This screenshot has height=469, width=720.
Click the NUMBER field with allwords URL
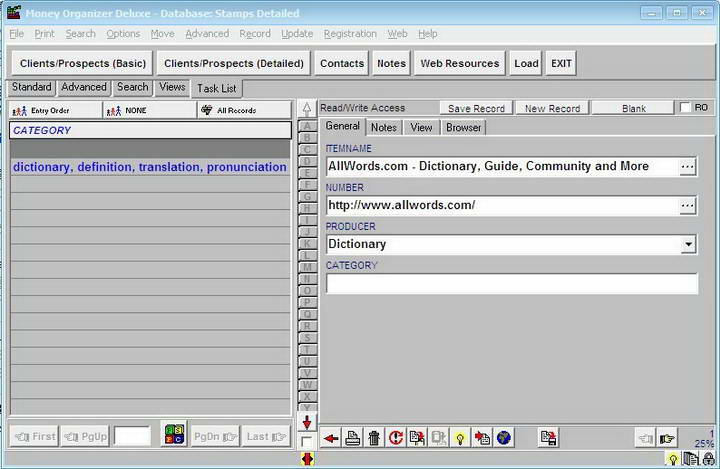502,205
